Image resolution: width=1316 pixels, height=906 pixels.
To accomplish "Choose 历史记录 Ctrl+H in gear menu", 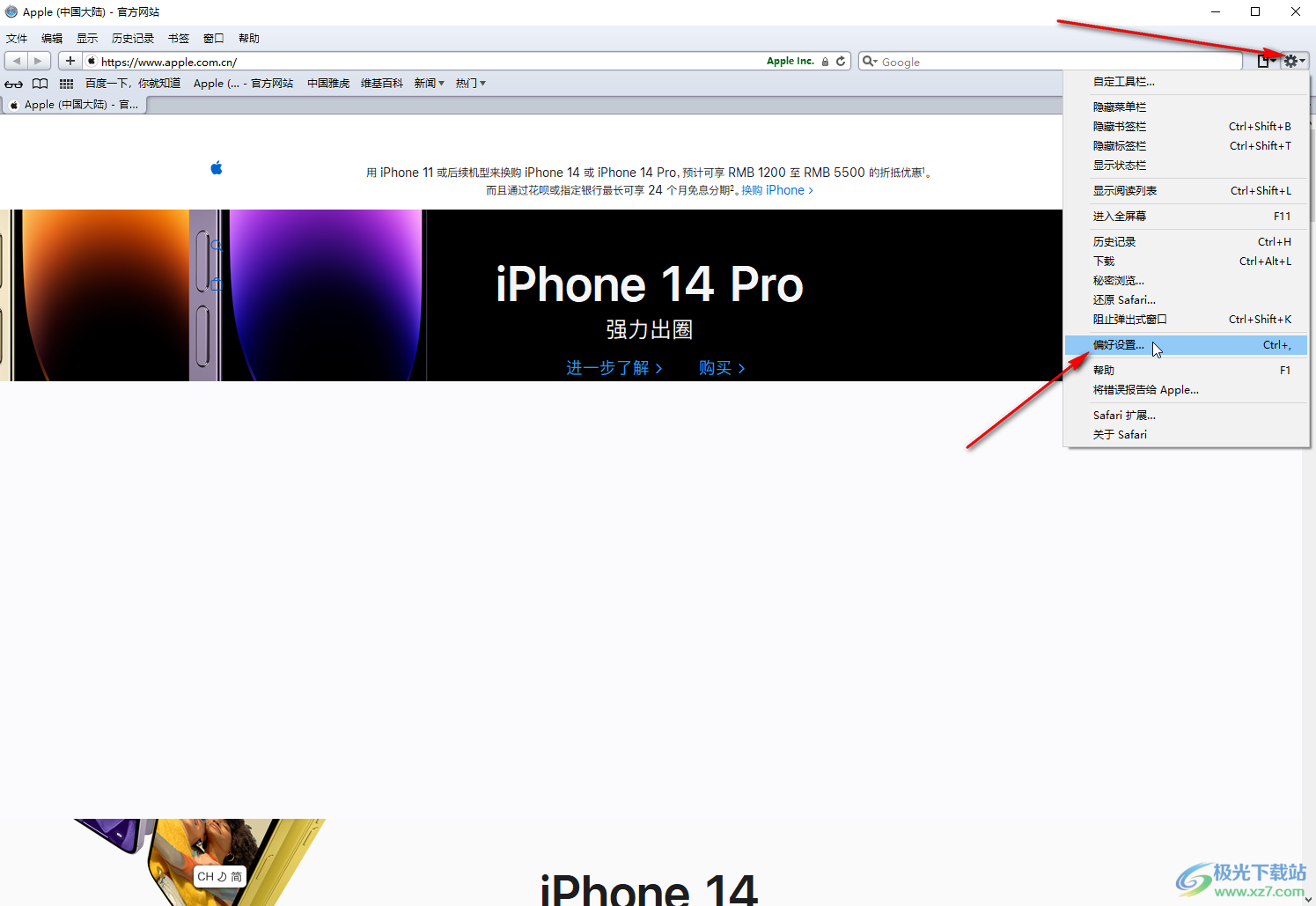I will [x=1186, y=241].
